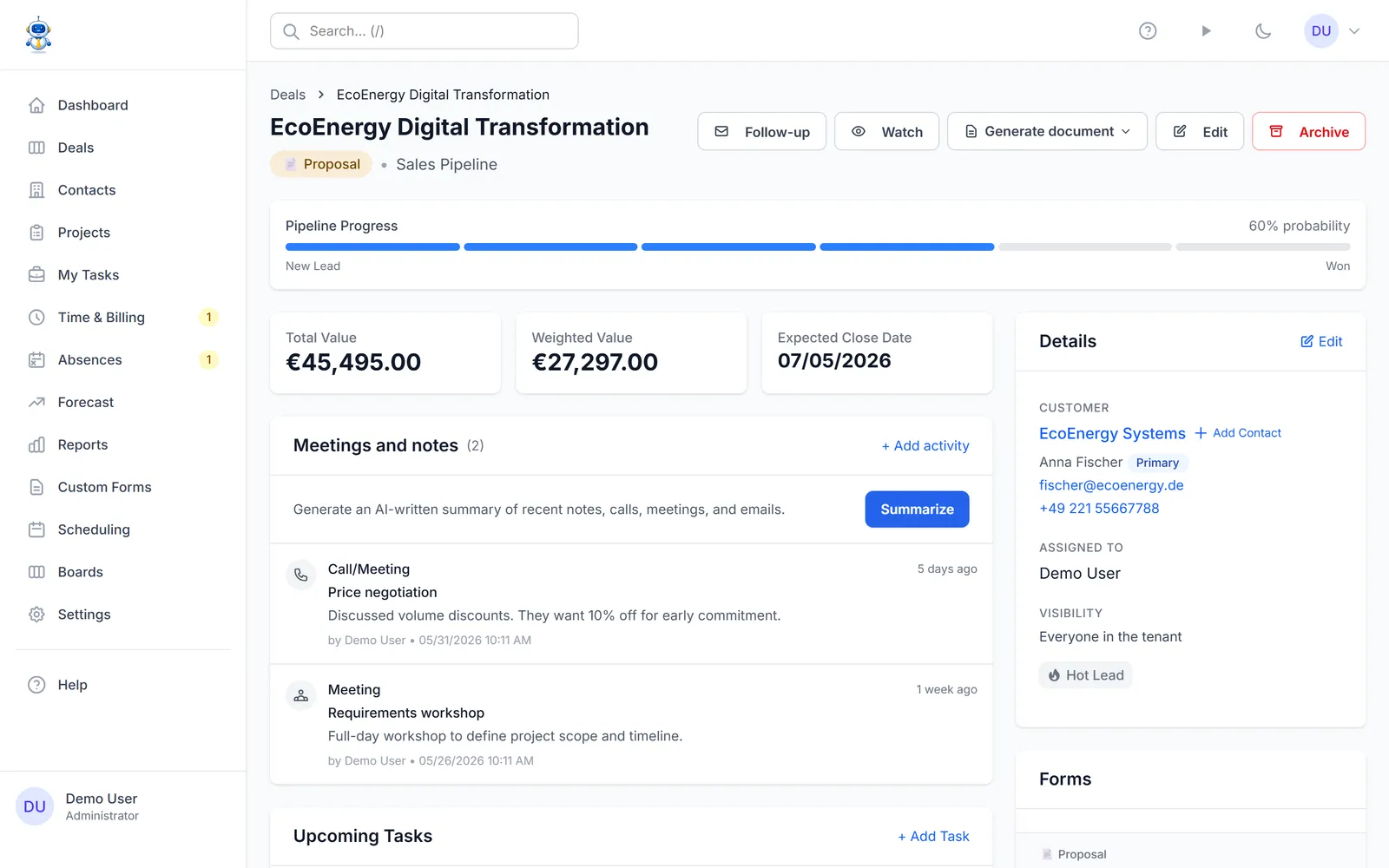Click the plus Add Contact icon

1201,433
